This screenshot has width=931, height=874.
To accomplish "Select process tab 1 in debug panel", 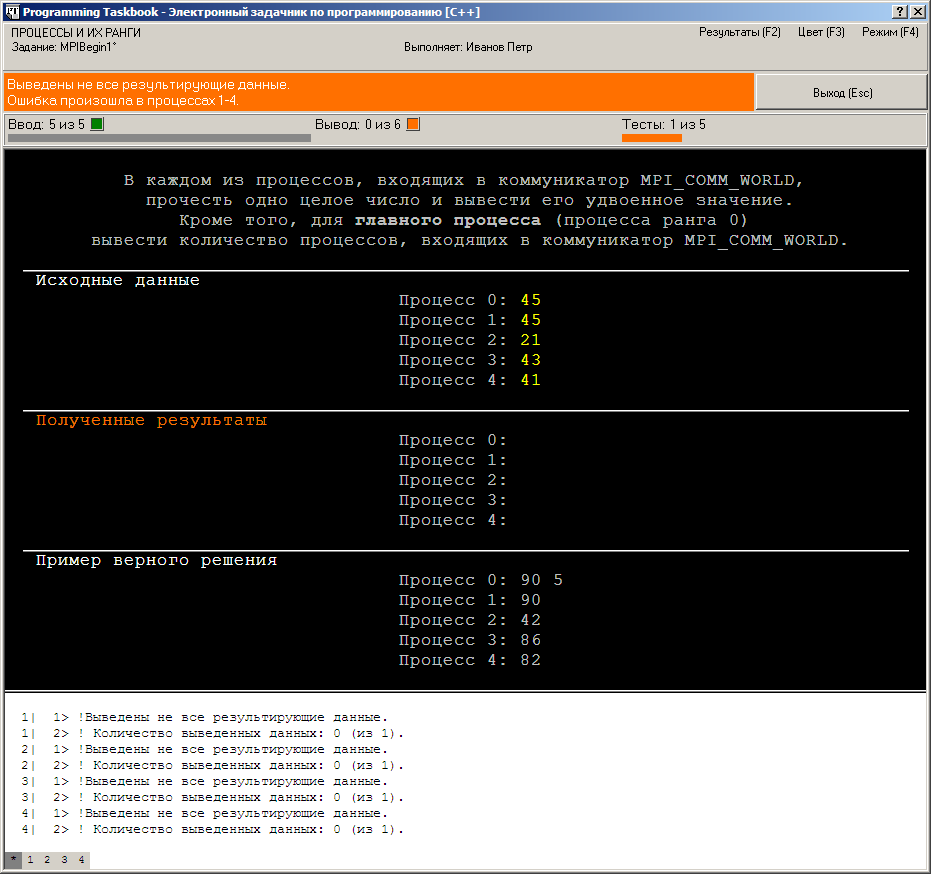I will pos(30,859).
